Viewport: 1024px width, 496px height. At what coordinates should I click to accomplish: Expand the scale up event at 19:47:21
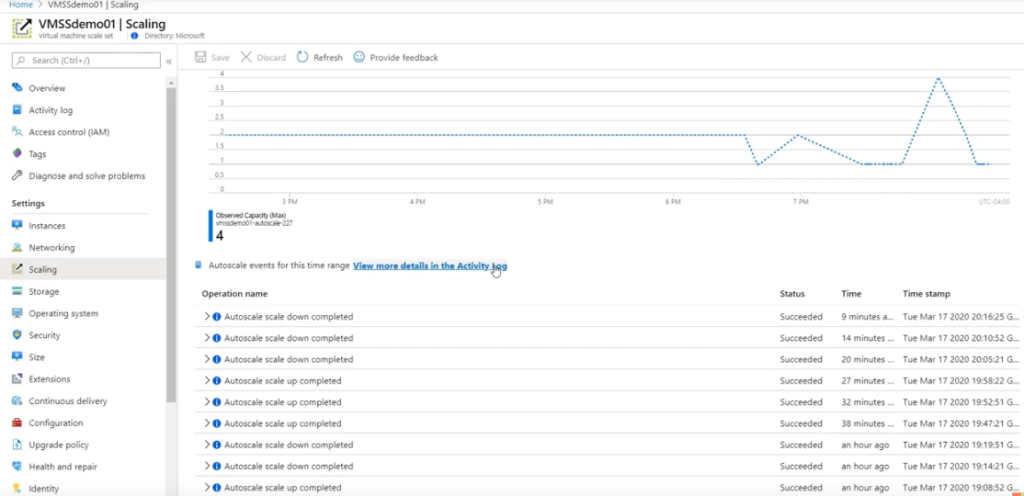[207, 423]
